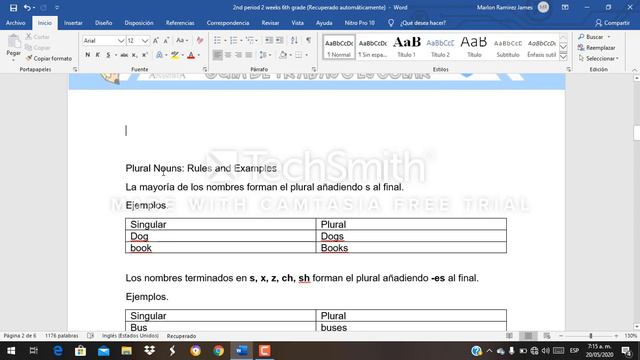Click Copiar formato format painter
This screenshot has height=360, width=640.
pos(49,58)
